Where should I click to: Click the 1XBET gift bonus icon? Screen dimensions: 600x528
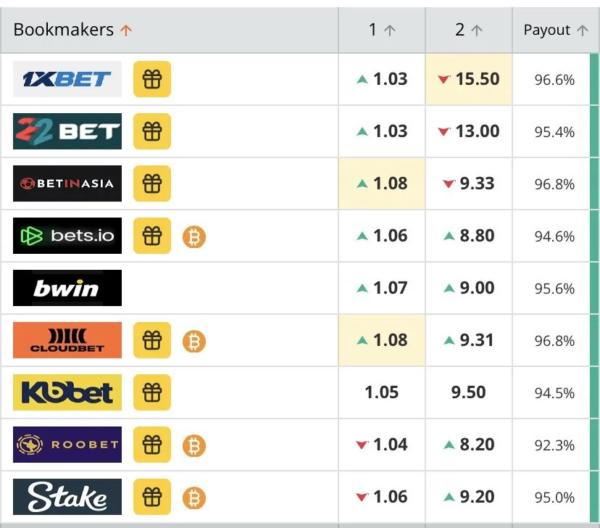tap(152, 79)
